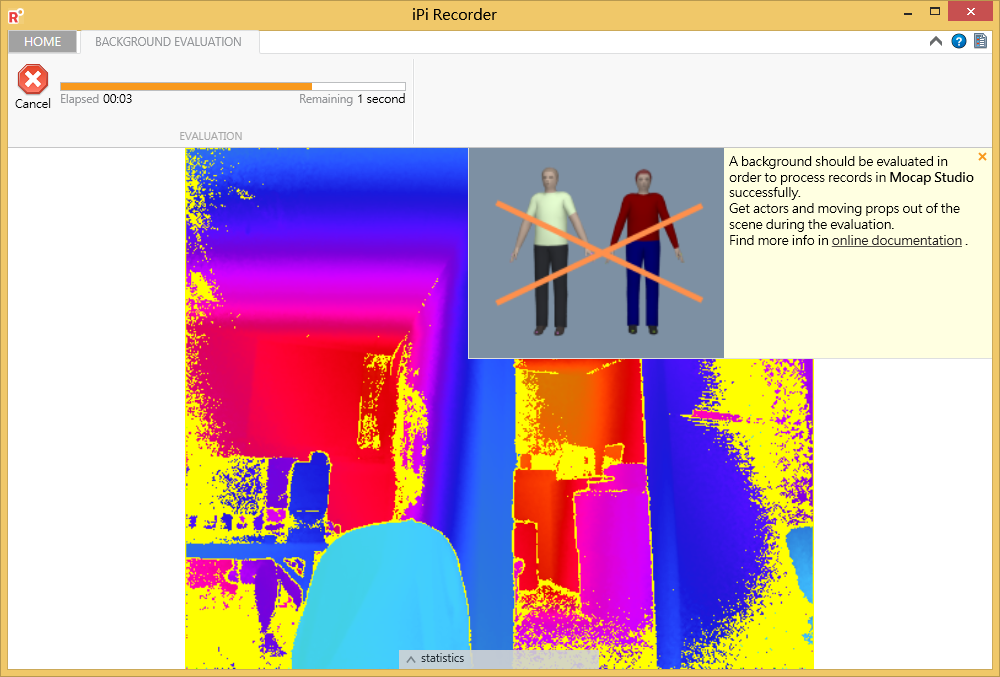Switch to the HOME tab

[x=42, y=42]
